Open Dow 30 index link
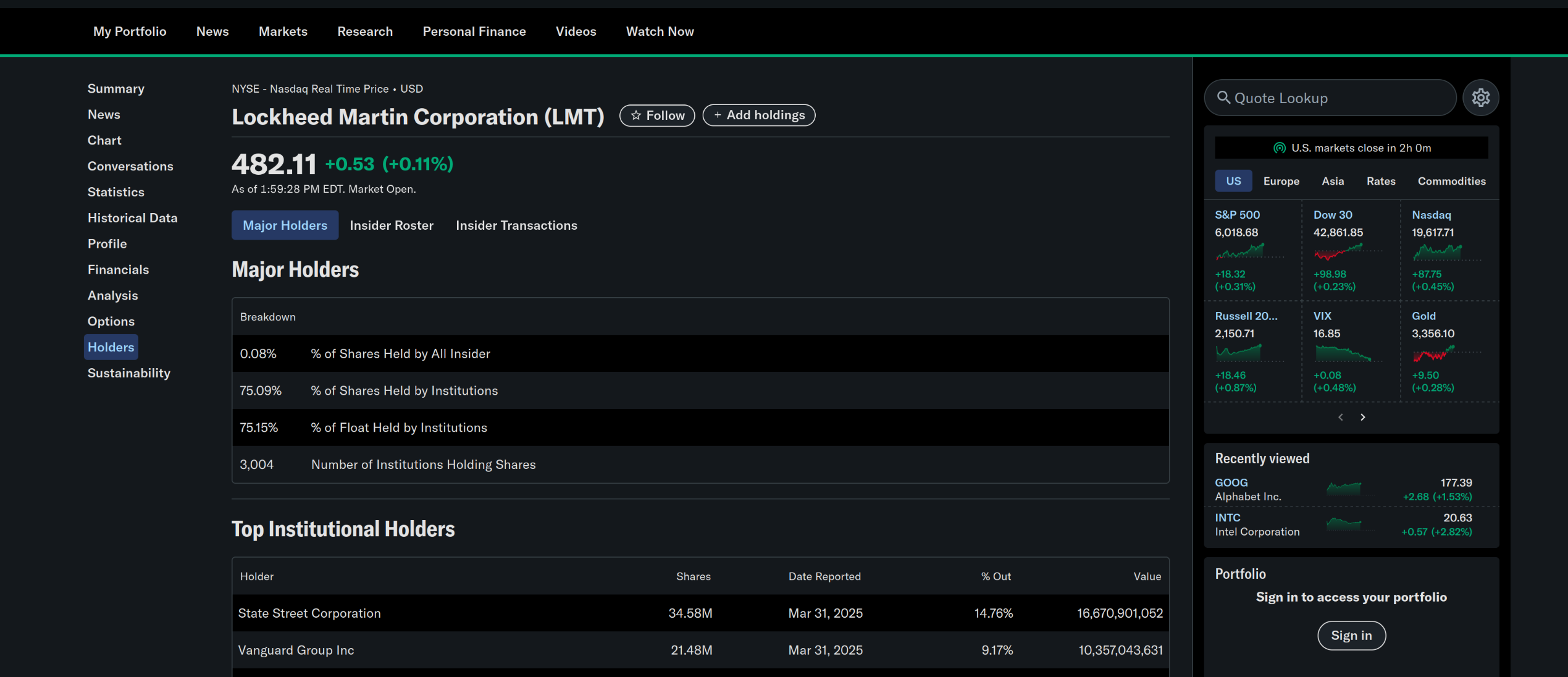The height and width of the screenshot is (677, 1568). pos(1333,215)
